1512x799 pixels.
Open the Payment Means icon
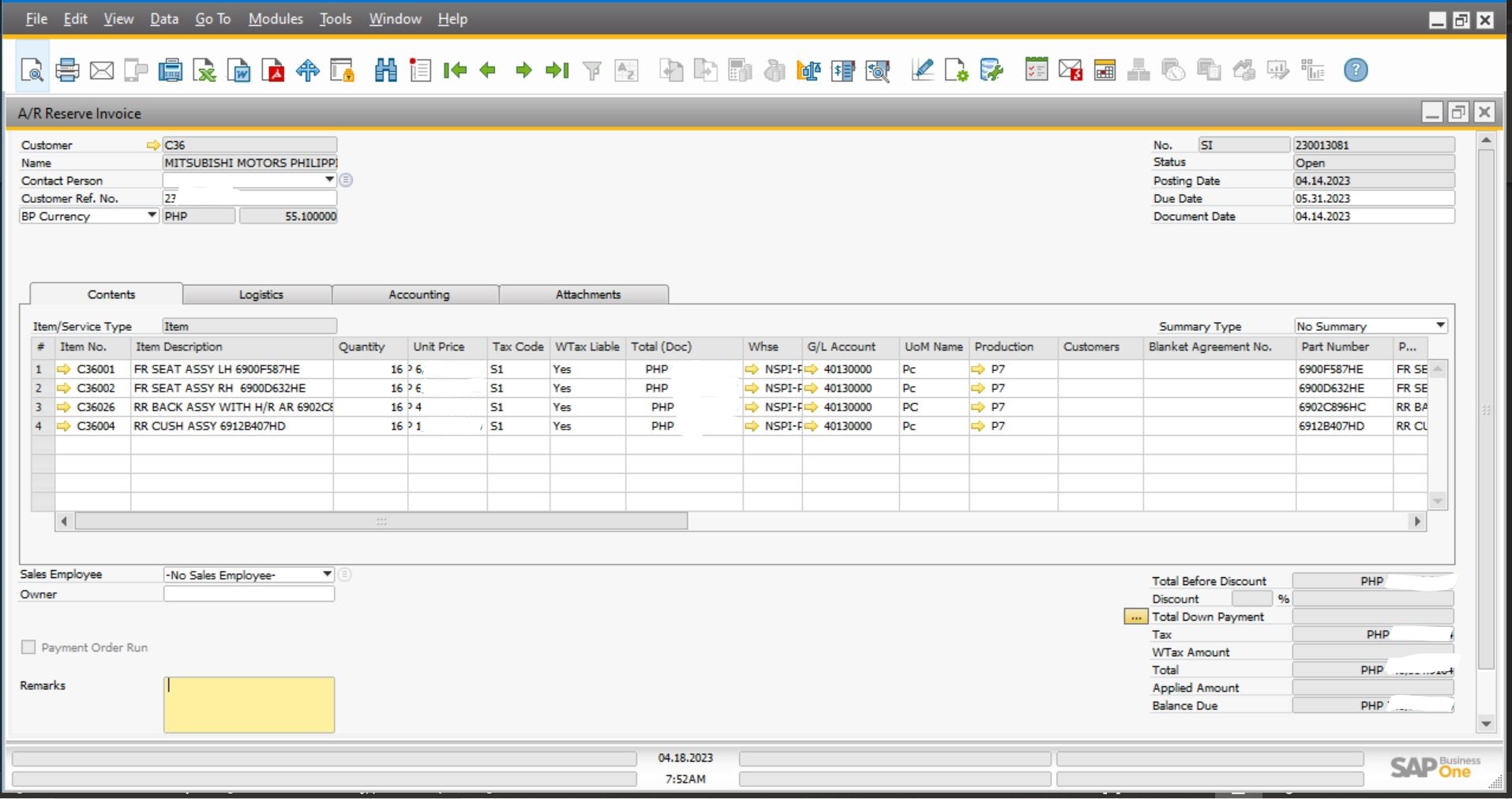point(843,71)
